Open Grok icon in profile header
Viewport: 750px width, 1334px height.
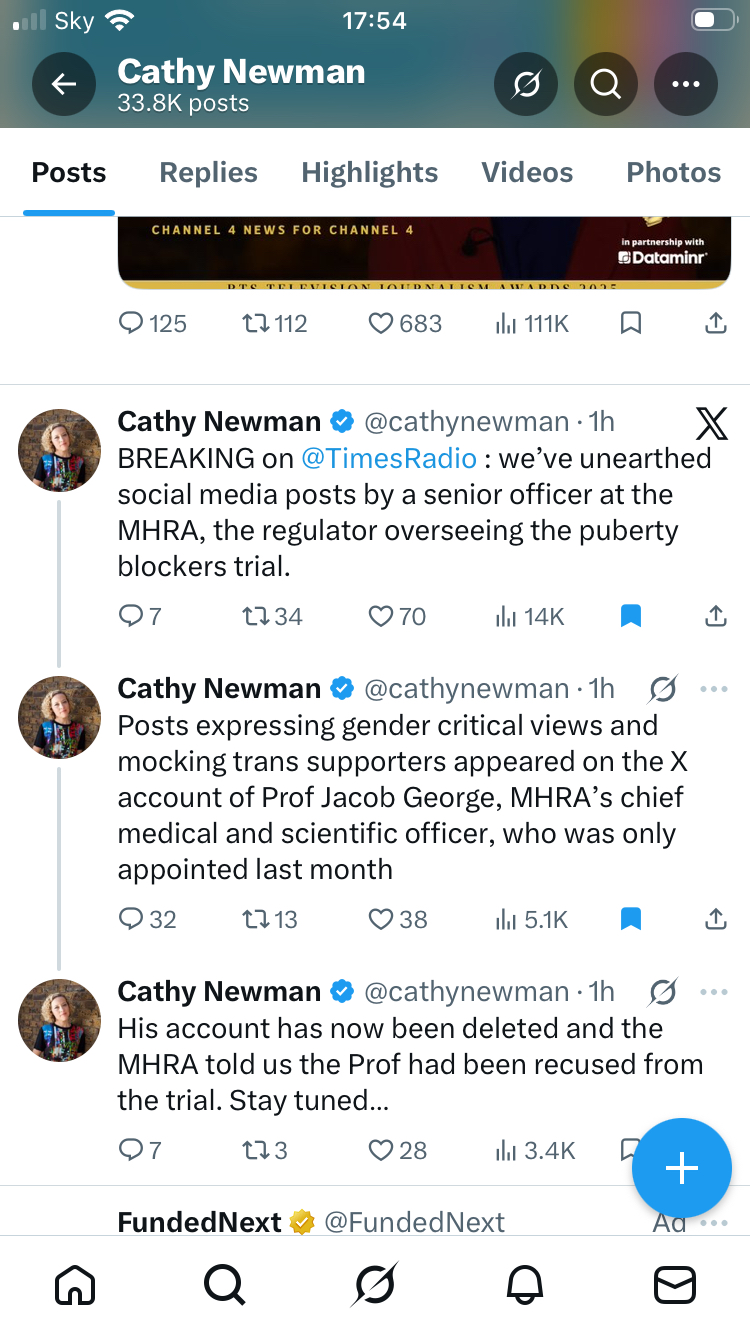[x=526, y=84]
